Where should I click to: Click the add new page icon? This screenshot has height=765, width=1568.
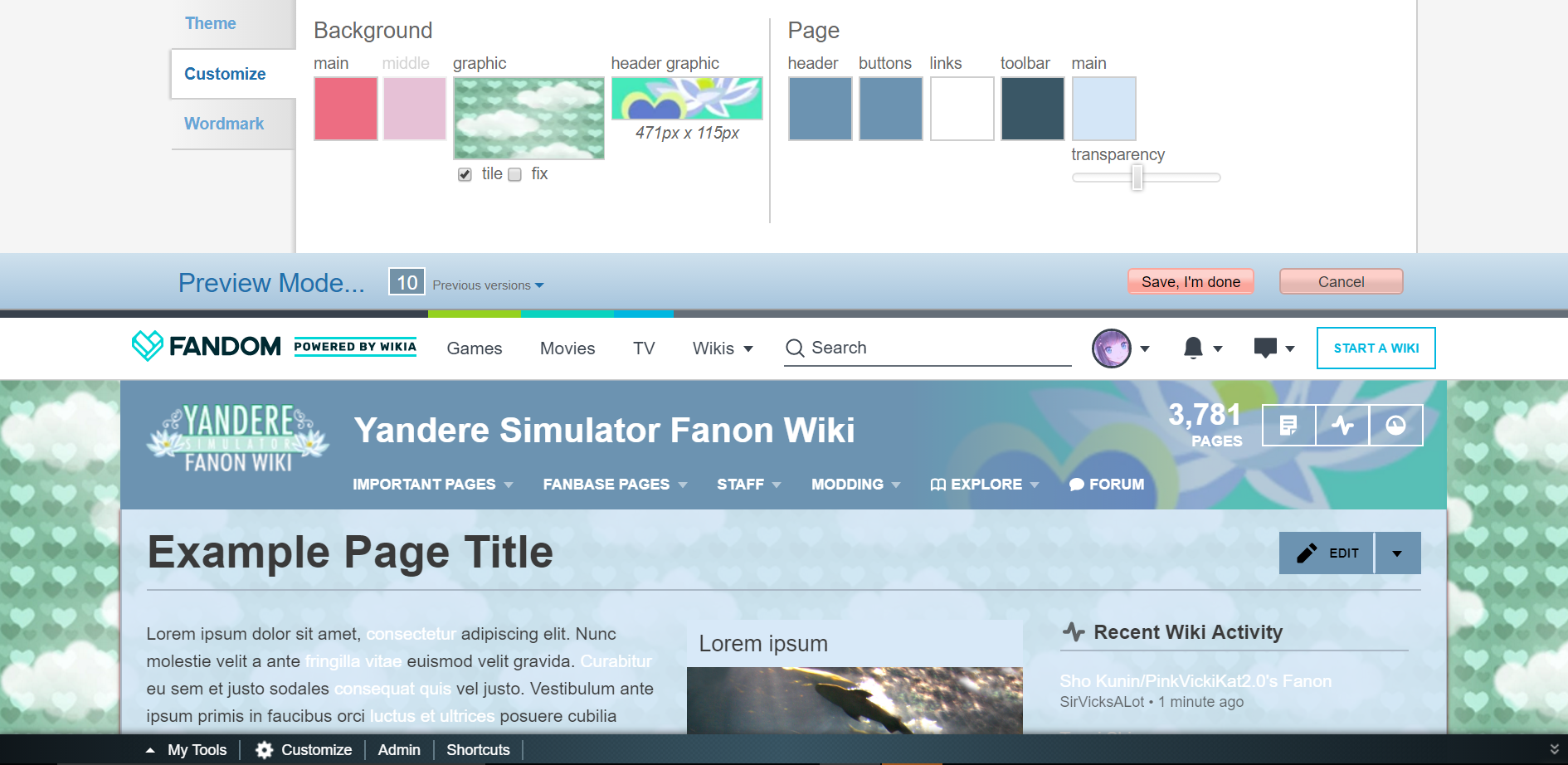point(1288,426)
